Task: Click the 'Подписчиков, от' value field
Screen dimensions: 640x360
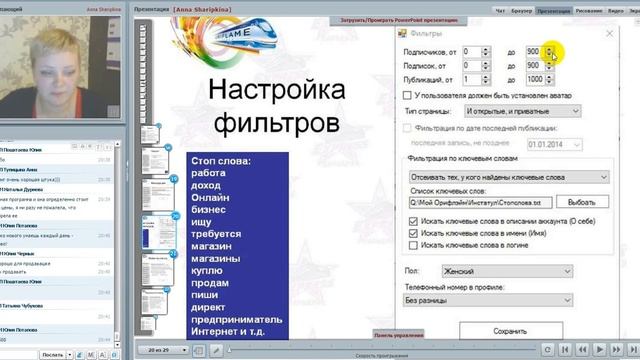Action: click(x=472, y=52)
